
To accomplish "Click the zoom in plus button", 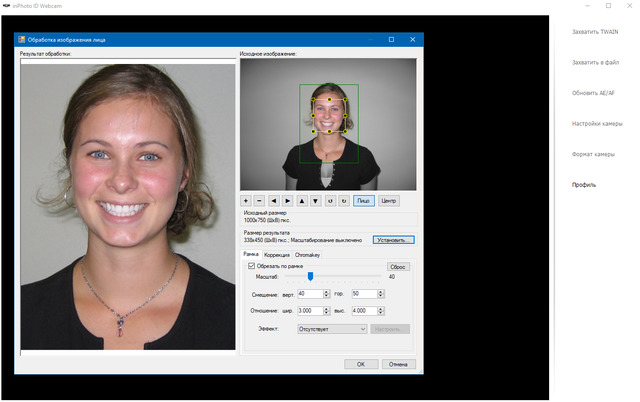I will (246, 200).
